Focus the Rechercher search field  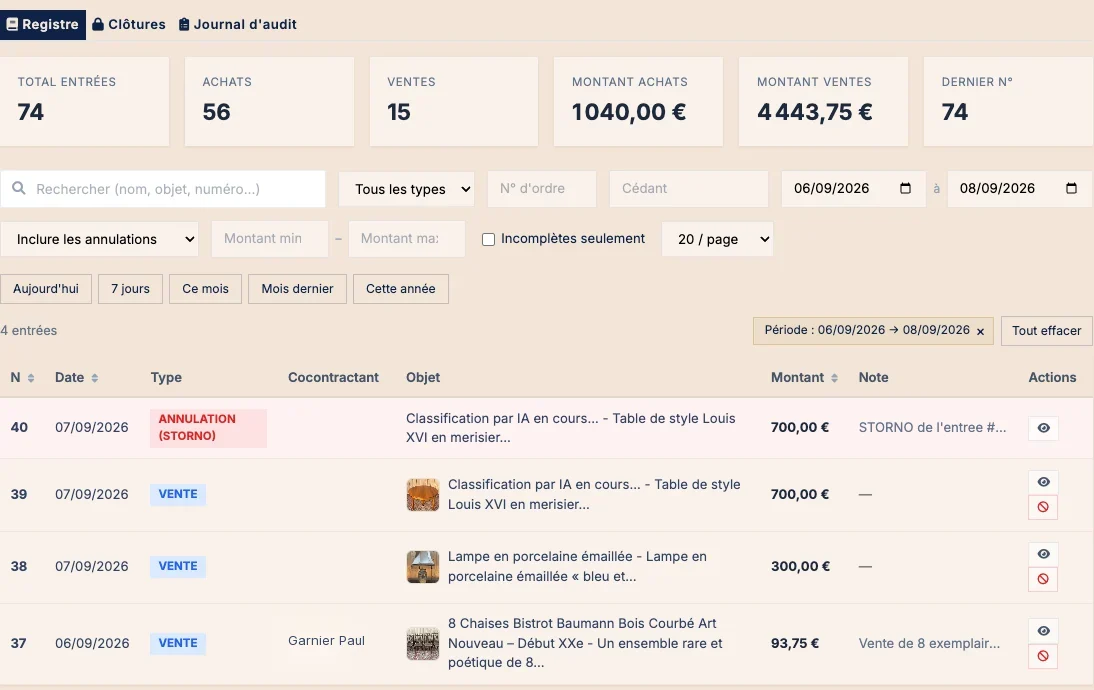pyautogui.click(x=163, y=189)
